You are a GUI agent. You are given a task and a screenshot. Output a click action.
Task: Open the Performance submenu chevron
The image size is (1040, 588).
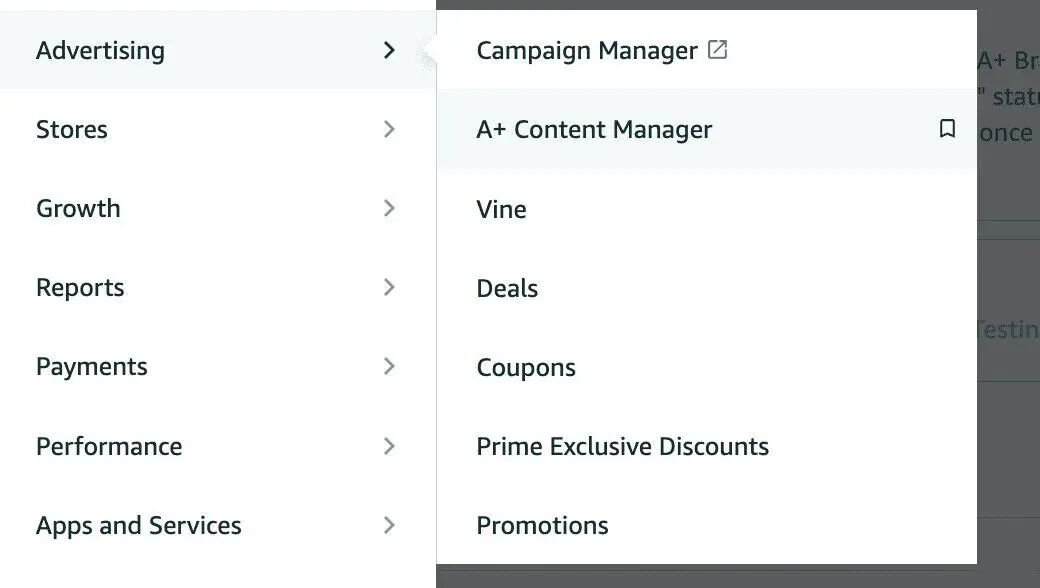point(390,446)
